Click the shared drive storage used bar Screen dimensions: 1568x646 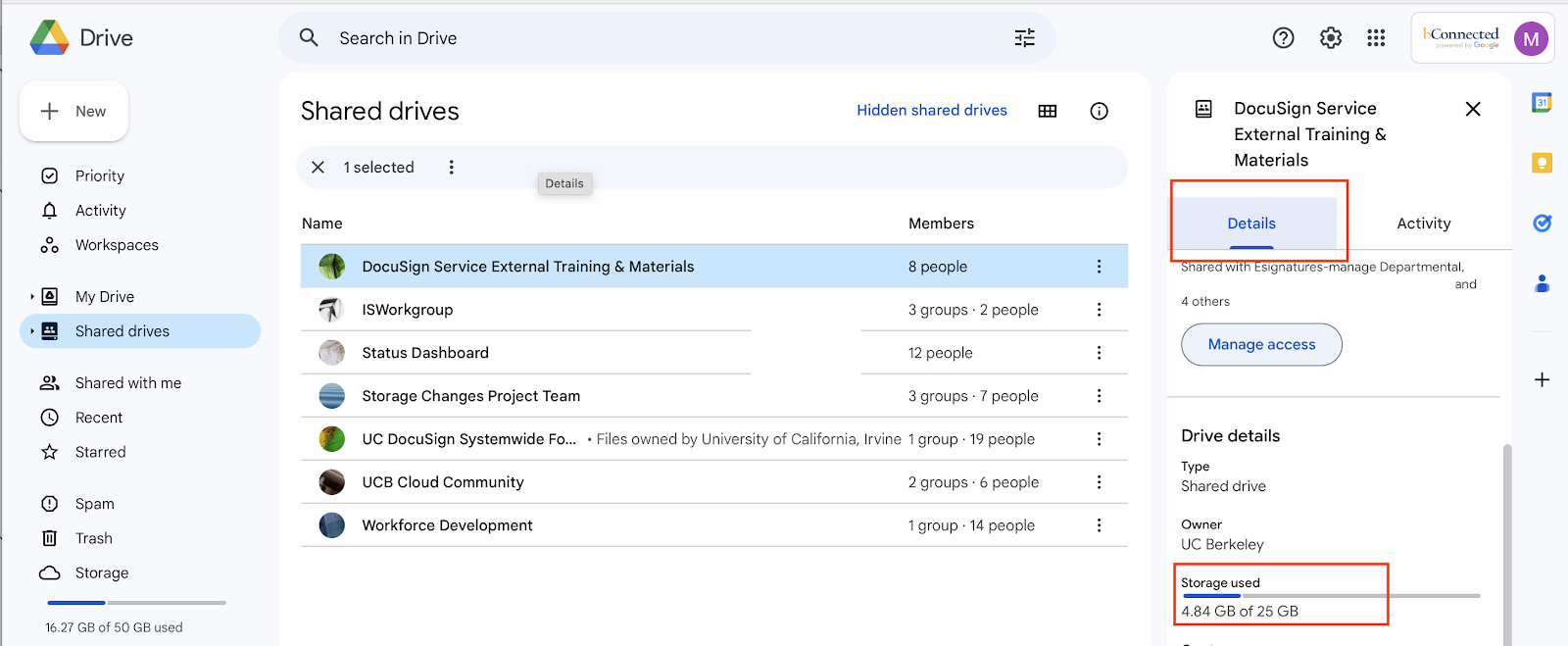pos(1331,596)
